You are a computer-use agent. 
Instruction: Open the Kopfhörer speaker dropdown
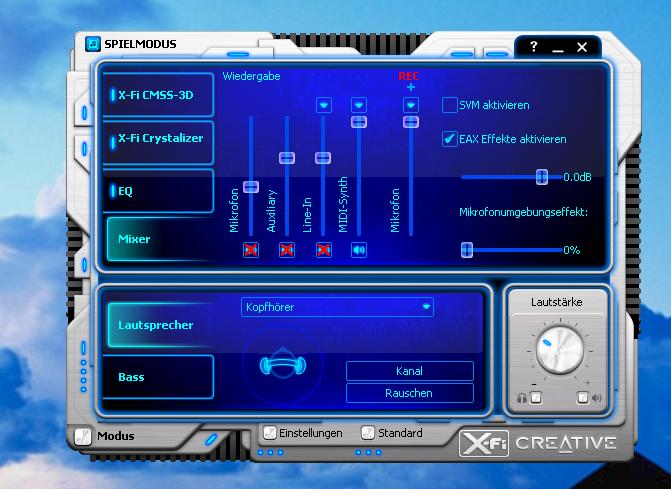pos(337,307)
